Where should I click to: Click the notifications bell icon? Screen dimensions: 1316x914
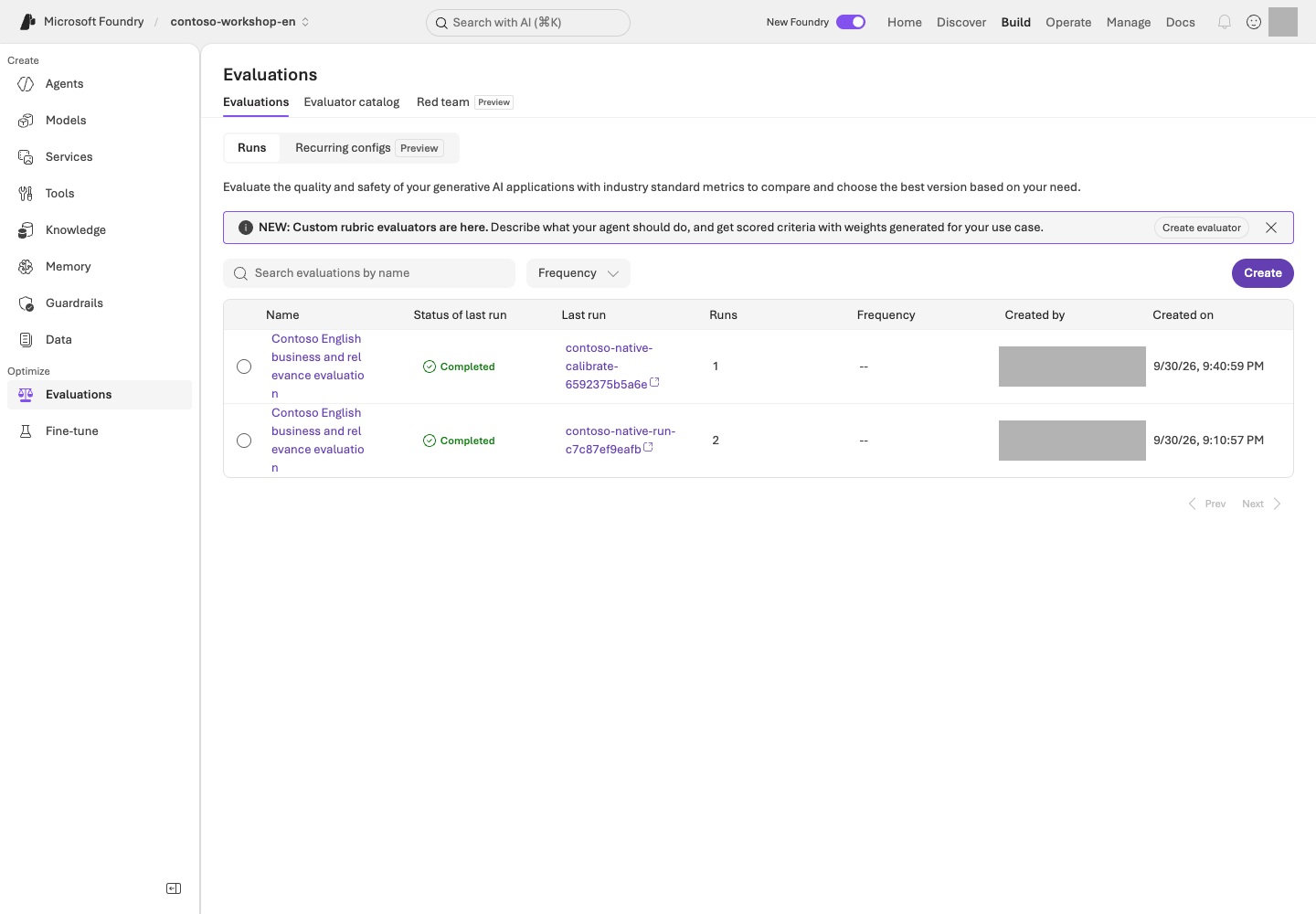point(1225,22)
